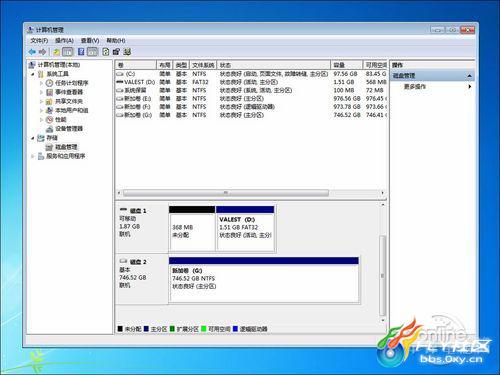Image resolution: width=500 pixels, height=375 pixels.
Task: Go back with the blue left arrow
Action: click(32, 52)
